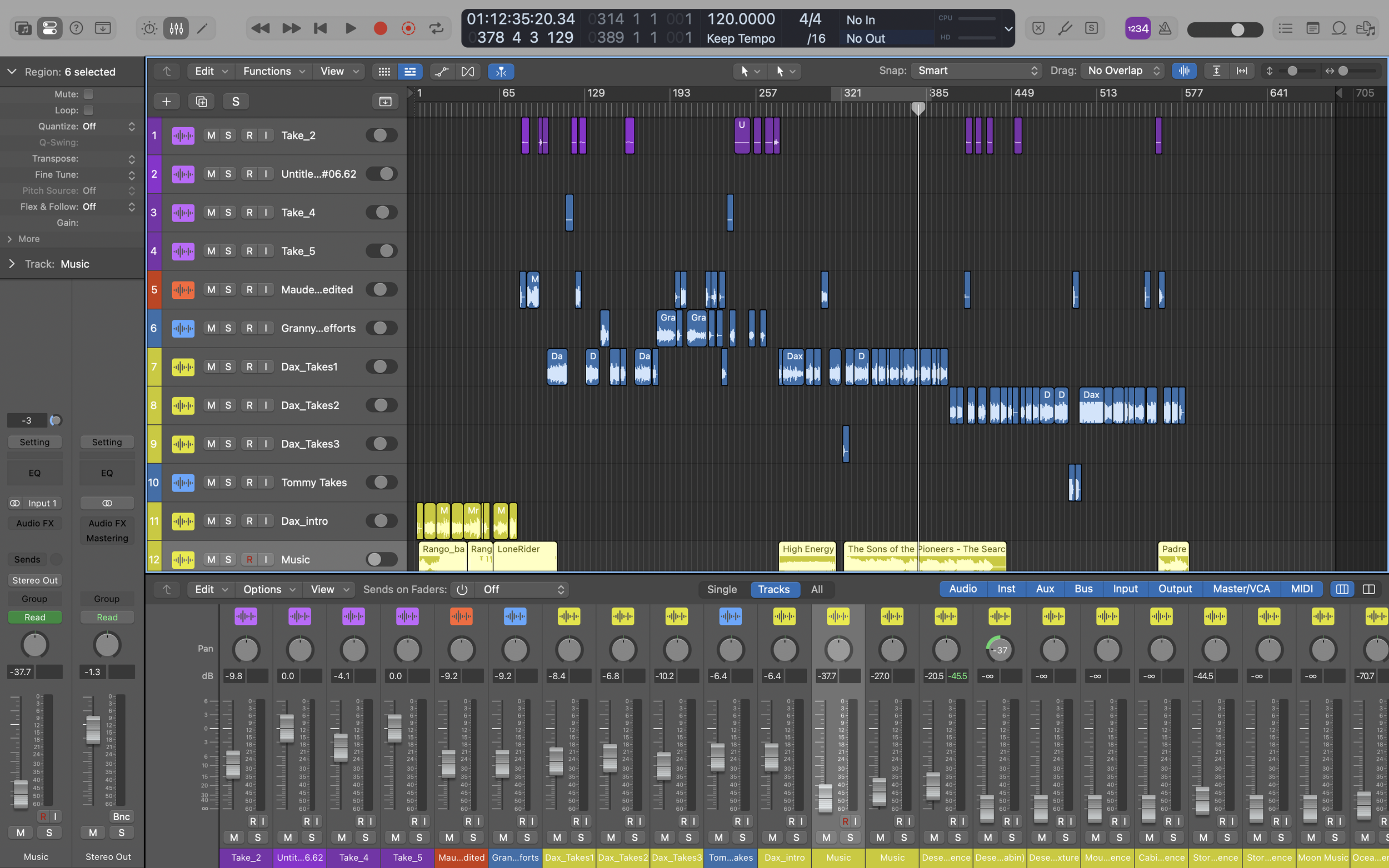Open the Loop Browser icon
Viewport: 1389px width, 868px height.
click(1338, 28)
